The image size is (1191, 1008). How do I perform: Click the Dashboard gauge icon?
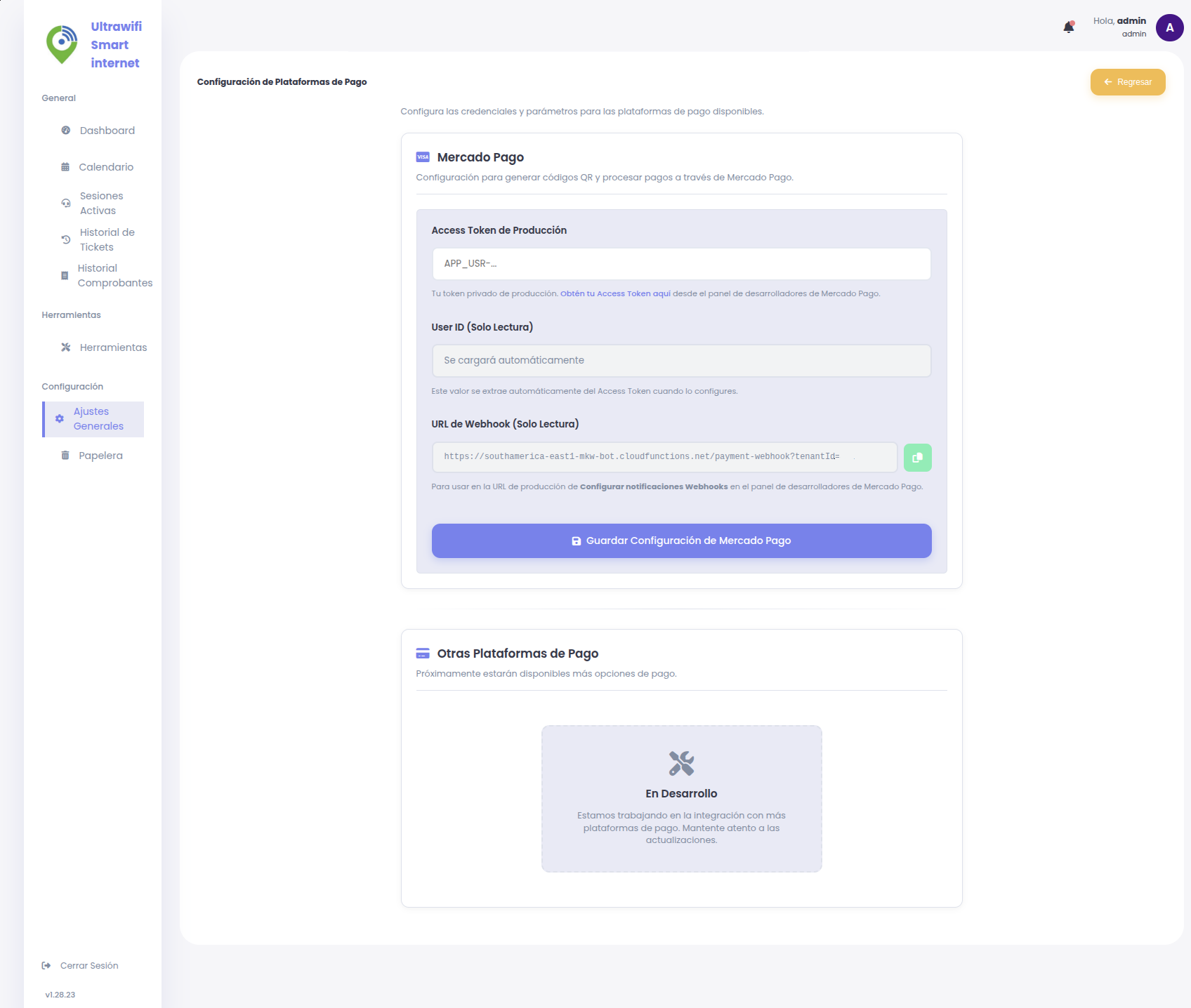pyautogui.click(x=66, y=131)
